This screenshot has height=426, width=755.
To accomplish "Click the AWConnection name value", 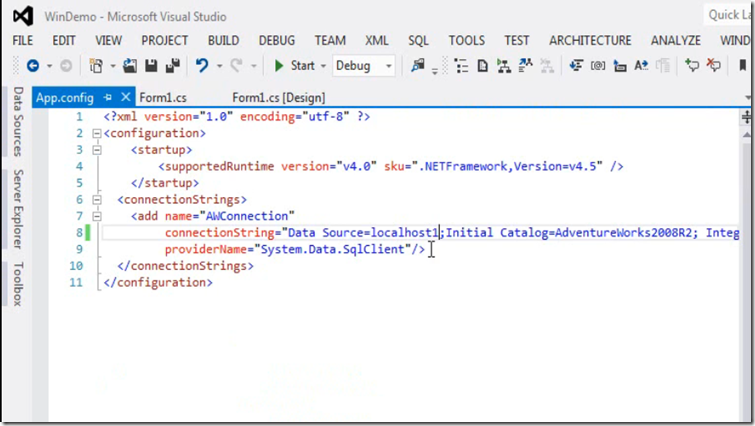I will tap(247, 216).
